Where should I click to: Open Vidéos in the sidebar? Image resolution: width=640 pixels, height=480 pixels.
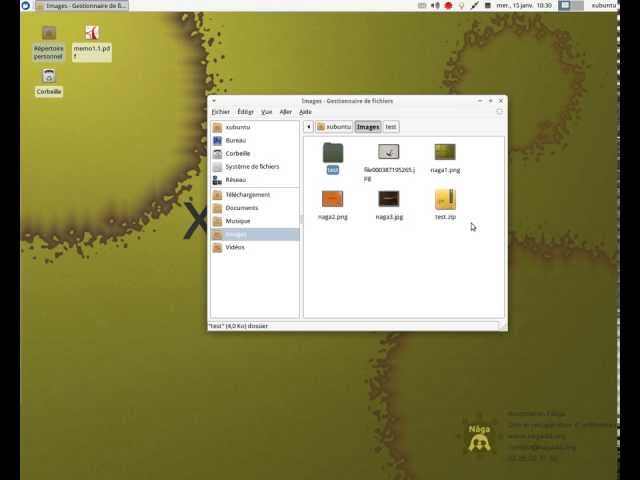(255, 247)
